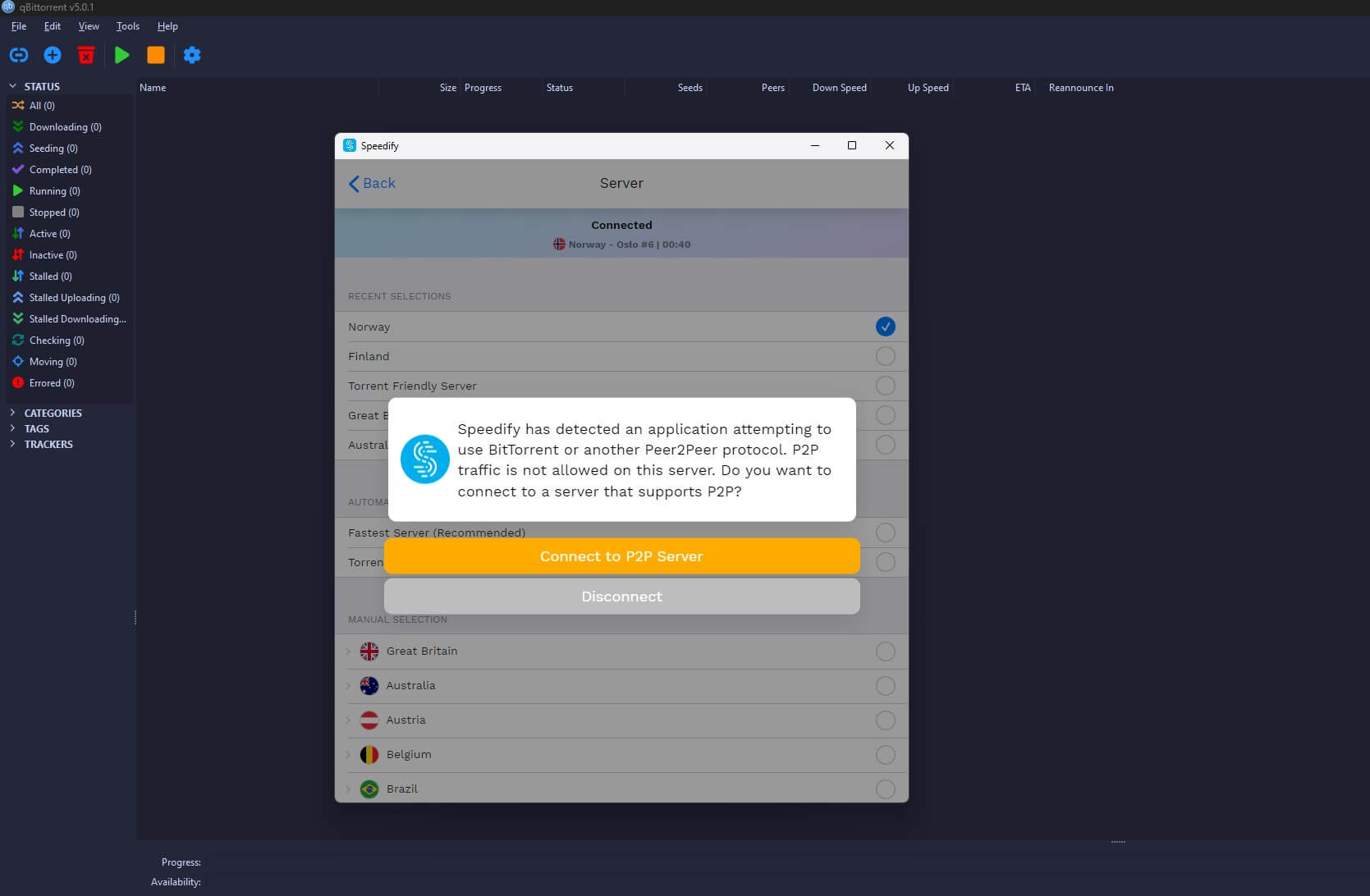Expand Australia server list chevron

[x=348, y=686]
